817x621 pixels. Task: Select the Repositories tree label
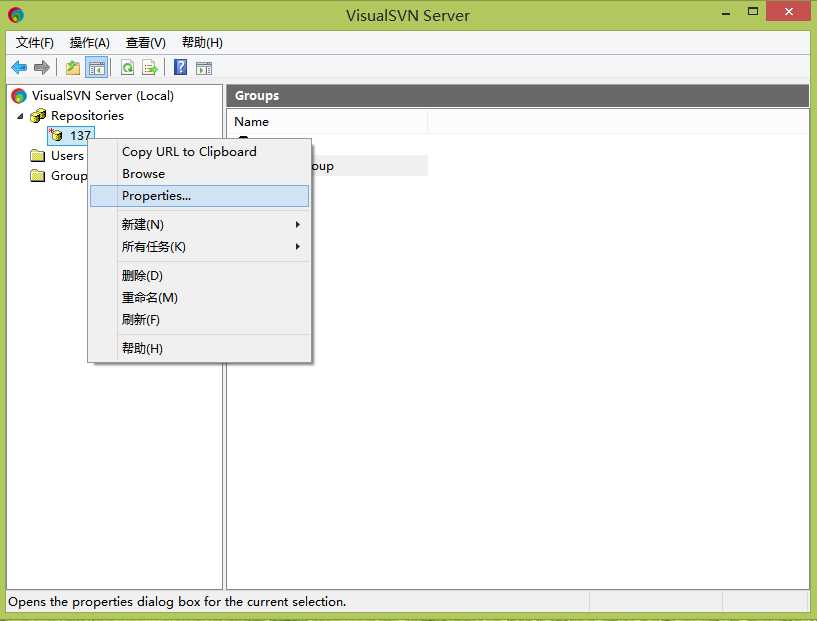click(87, 116)
